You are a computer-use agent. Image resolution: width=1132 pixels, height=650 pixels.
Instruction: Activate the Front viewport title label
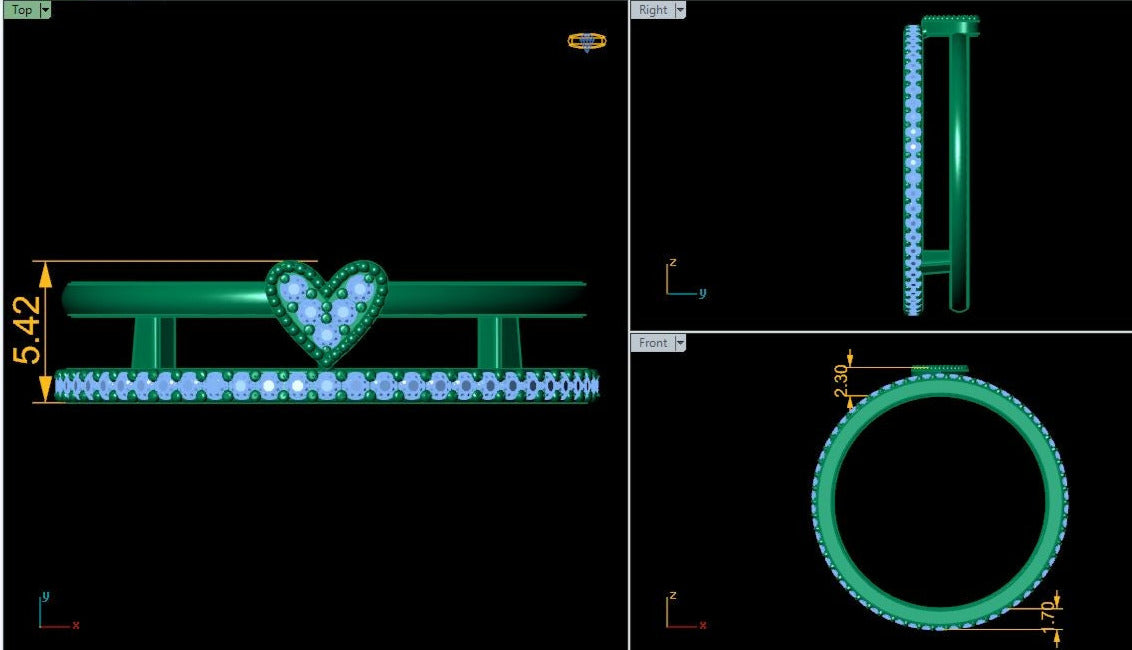652,343
